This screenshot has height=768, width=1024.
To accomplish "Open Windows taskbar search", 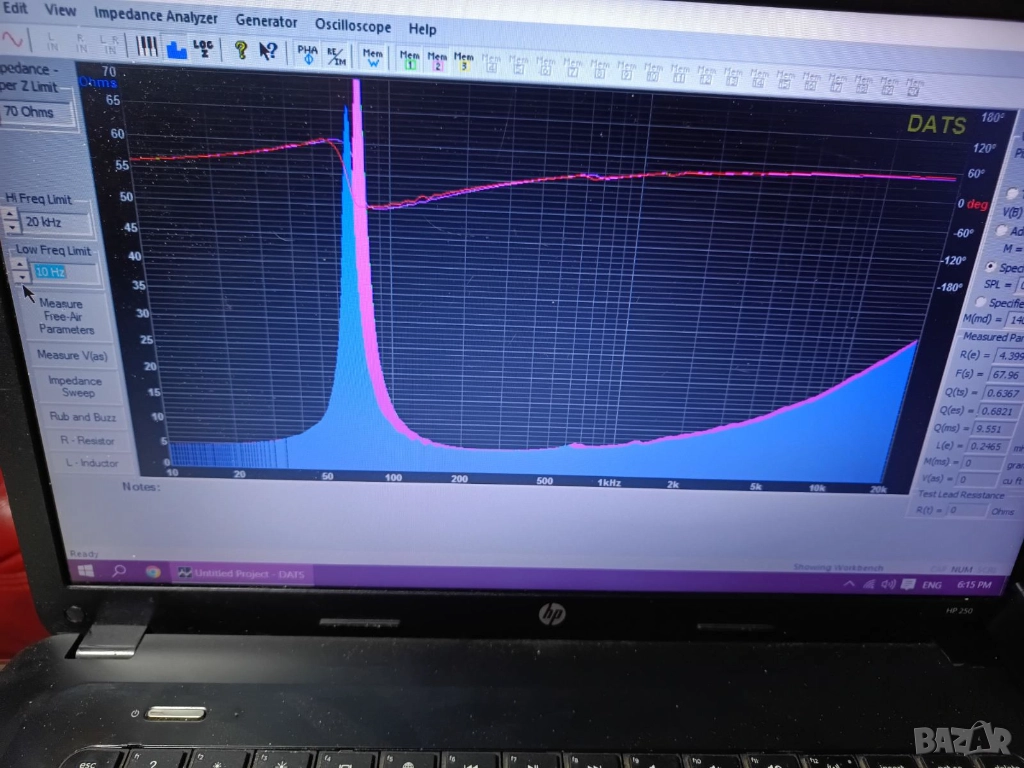I will tap(119, 571).
